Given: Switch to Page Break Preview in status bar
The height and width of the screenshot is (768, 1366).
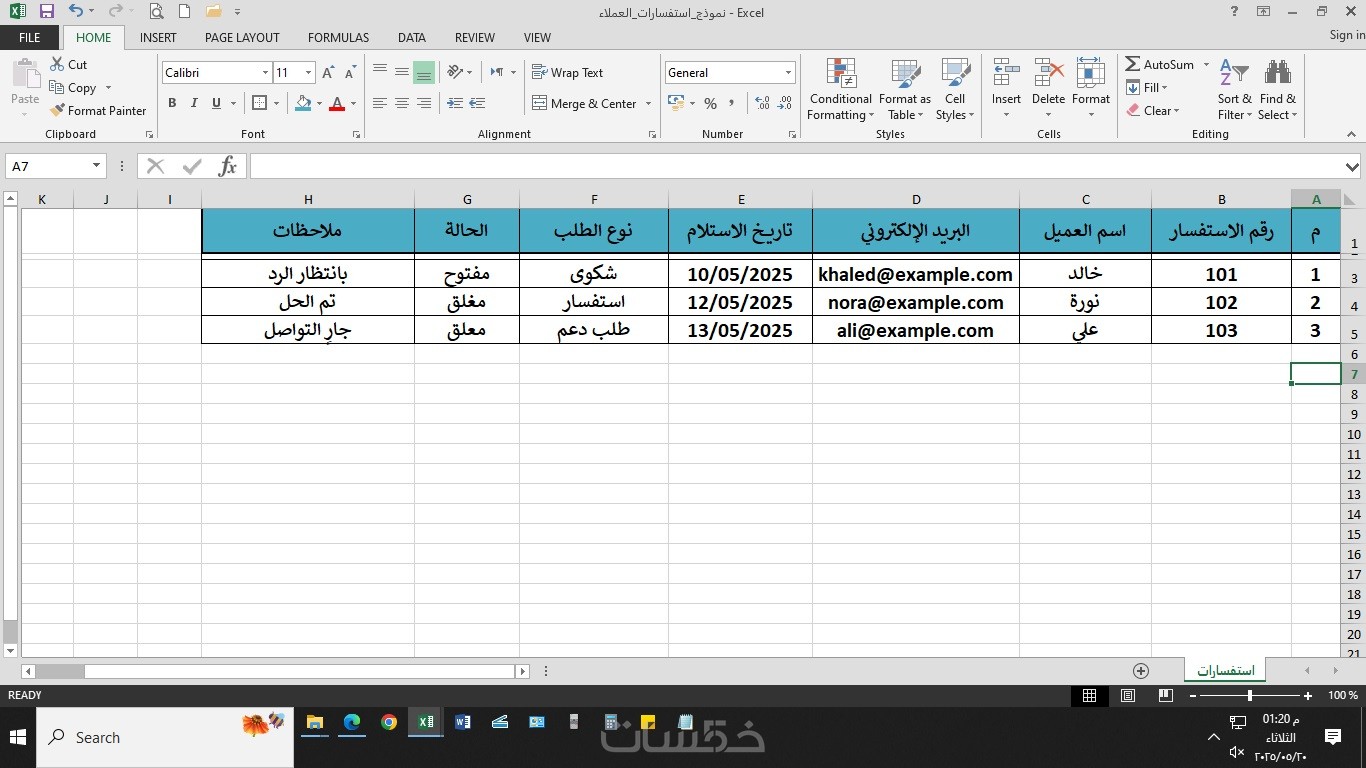Looking at the screenshot, I should pos(1165,696).
